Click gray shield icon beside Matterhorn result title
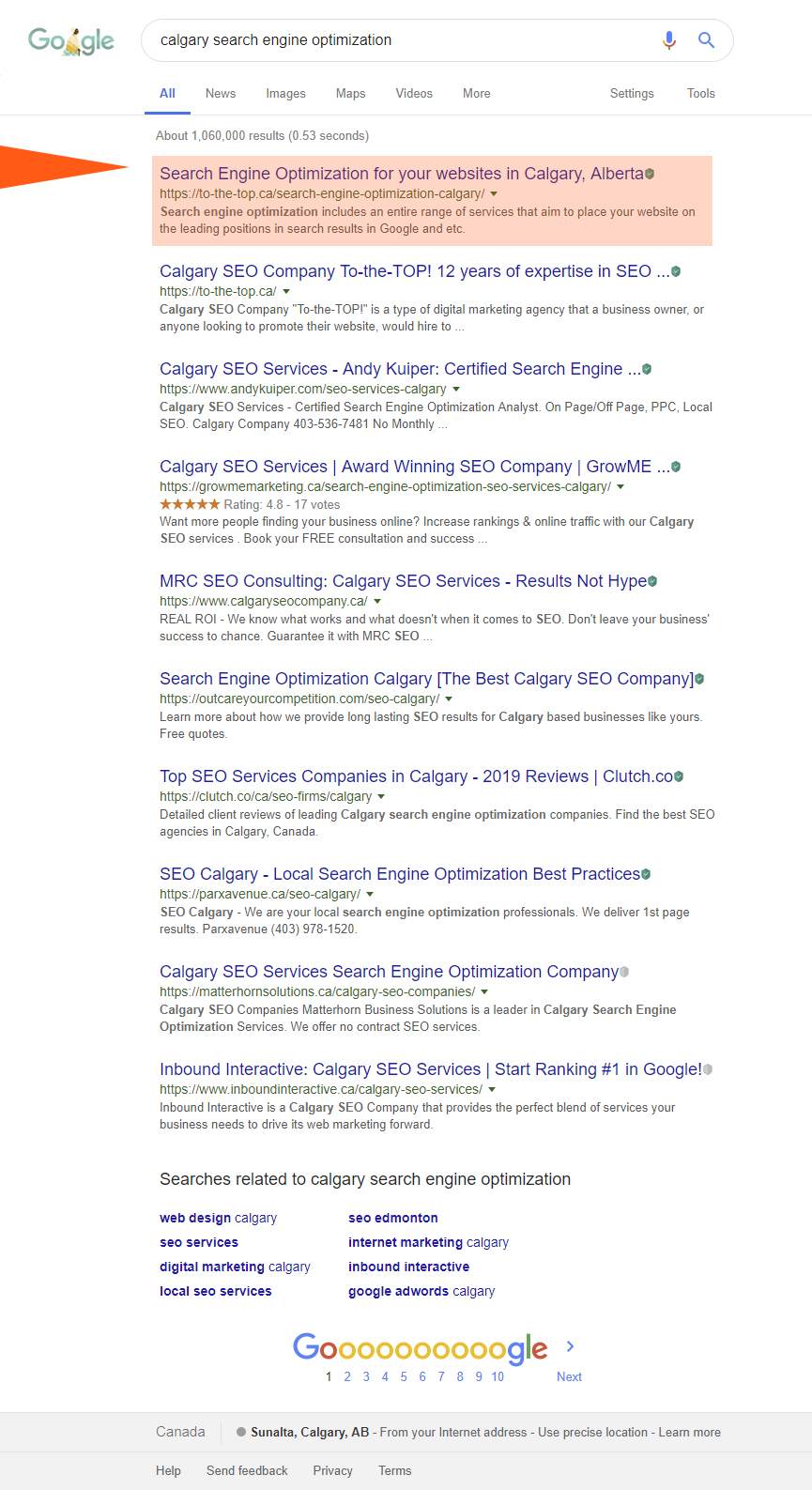 [624, 972]
